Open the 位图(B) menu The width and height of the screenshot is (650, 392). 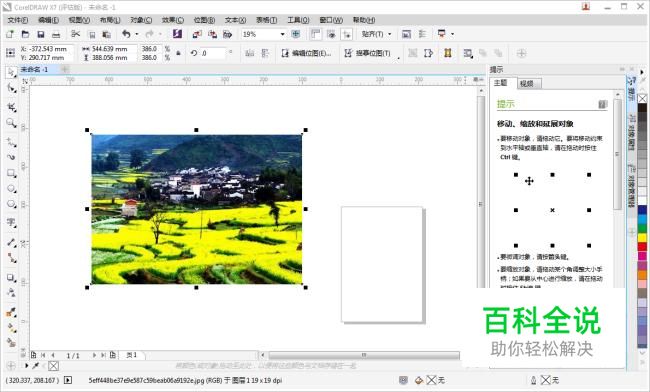click(204, 20)
